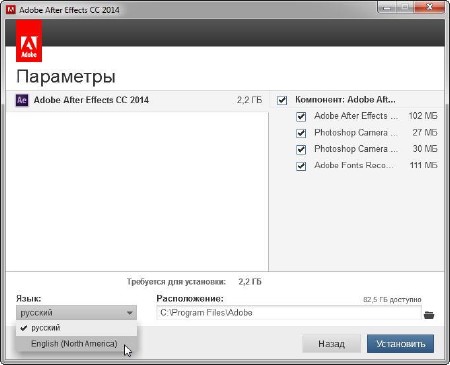Image resolution: width=450 pixels, height=365 pixels.
Task: Click the Расположение label
Action: [x=190, y=298]
